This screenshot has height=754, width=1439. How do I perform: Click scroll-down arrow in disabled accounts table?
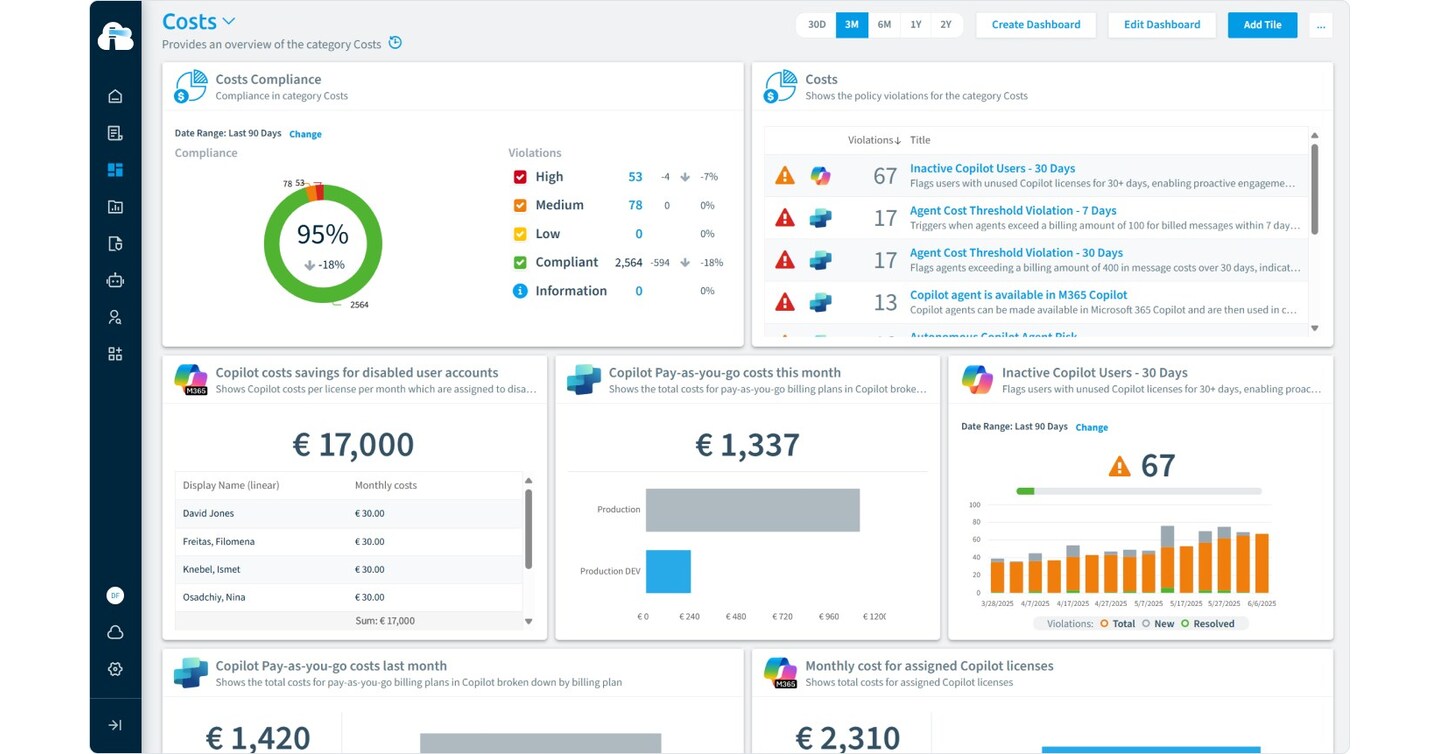529,621
